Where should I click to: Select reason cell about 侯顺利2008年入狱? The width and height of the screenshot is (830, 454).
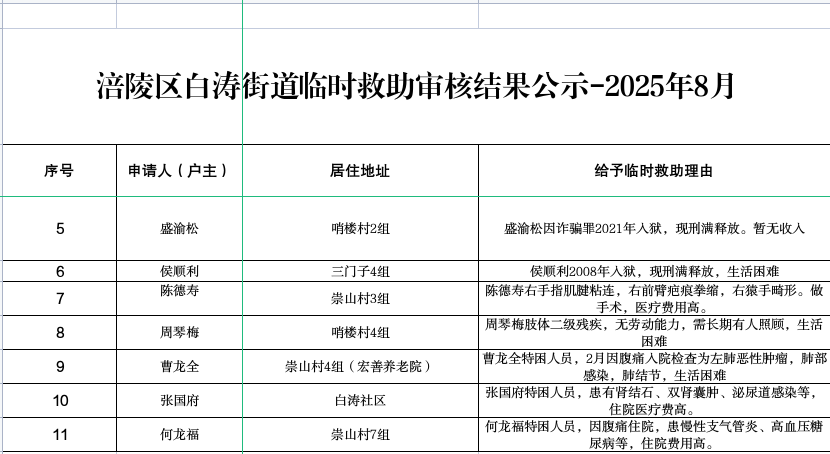654,271
